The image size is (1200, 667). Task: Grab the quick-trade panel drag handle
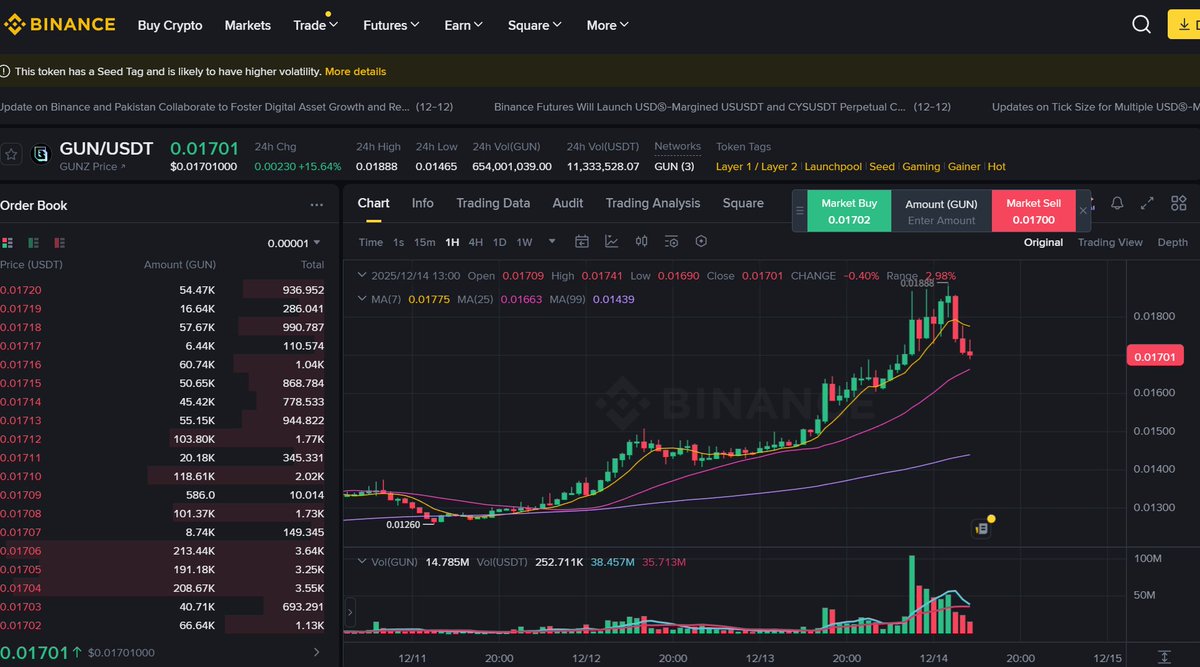(x=799, y=211)
